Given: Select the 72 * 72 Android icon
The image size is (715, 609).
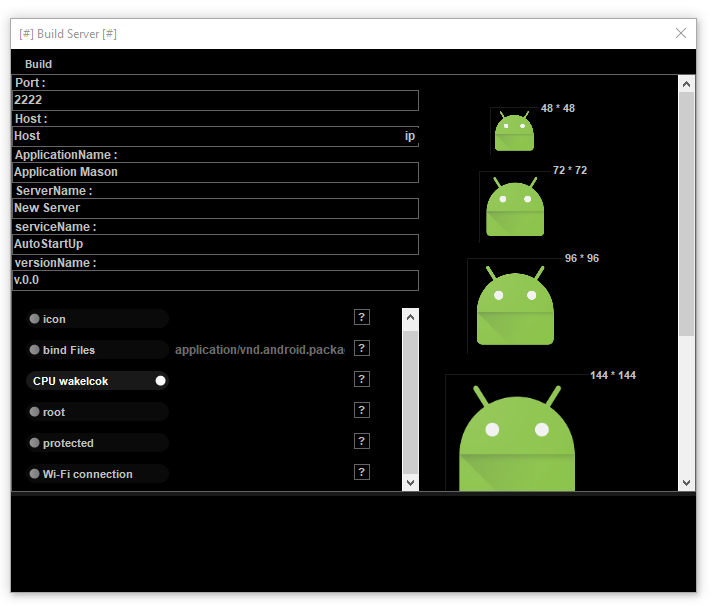Looking at the screenshot, I should coord(515,206).
